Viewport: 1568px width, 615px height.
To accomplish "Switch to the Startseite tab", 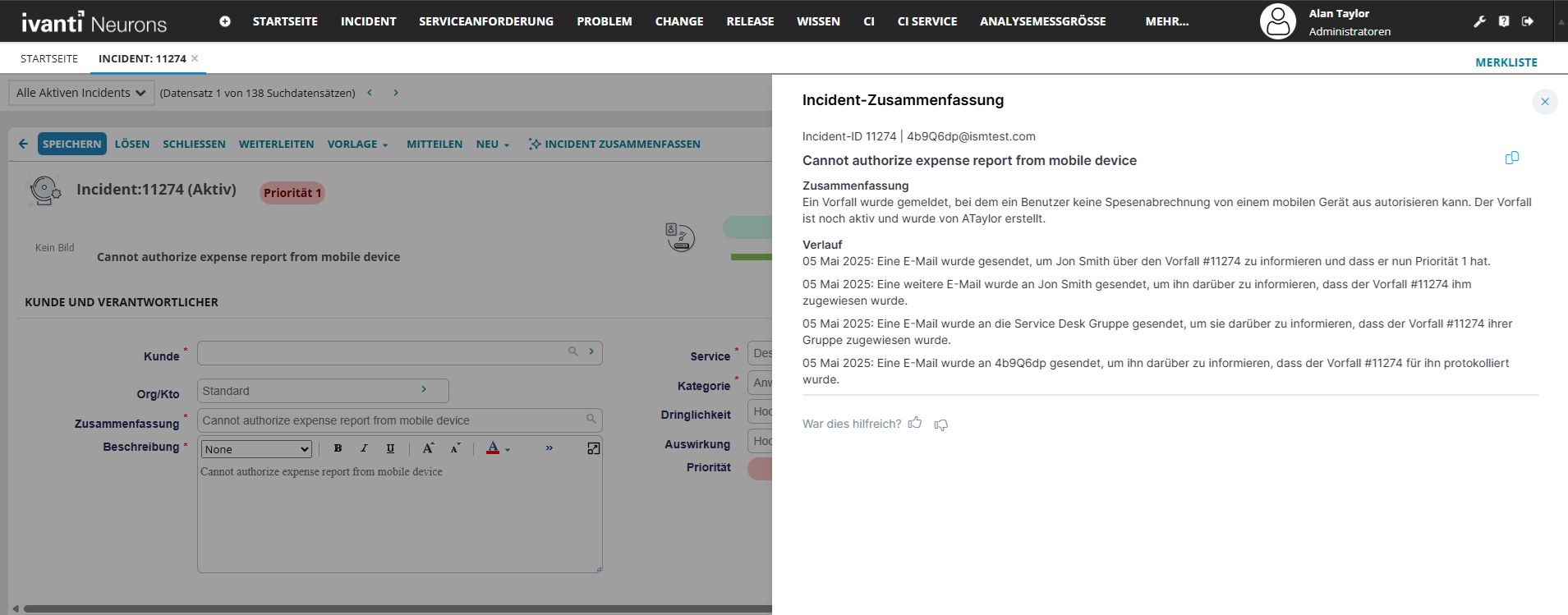I will pos(49,59).
